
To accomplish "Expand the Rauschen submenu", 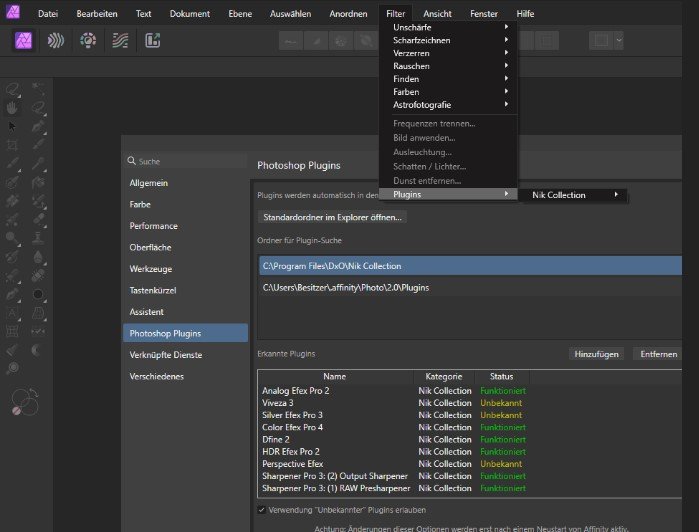I will pos(448,66).
